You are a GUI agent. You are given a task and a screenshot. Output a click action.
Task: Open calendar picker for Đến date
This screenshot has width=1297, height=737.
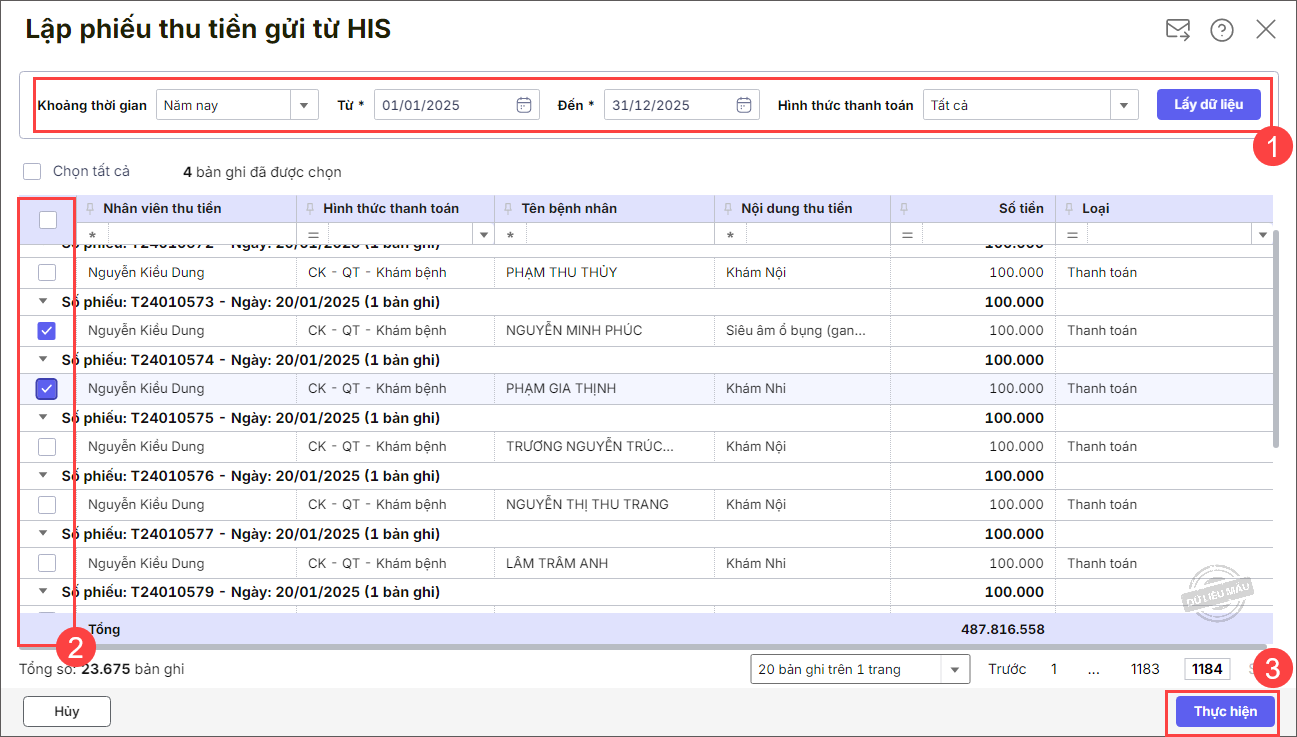(x=743, y=105)
